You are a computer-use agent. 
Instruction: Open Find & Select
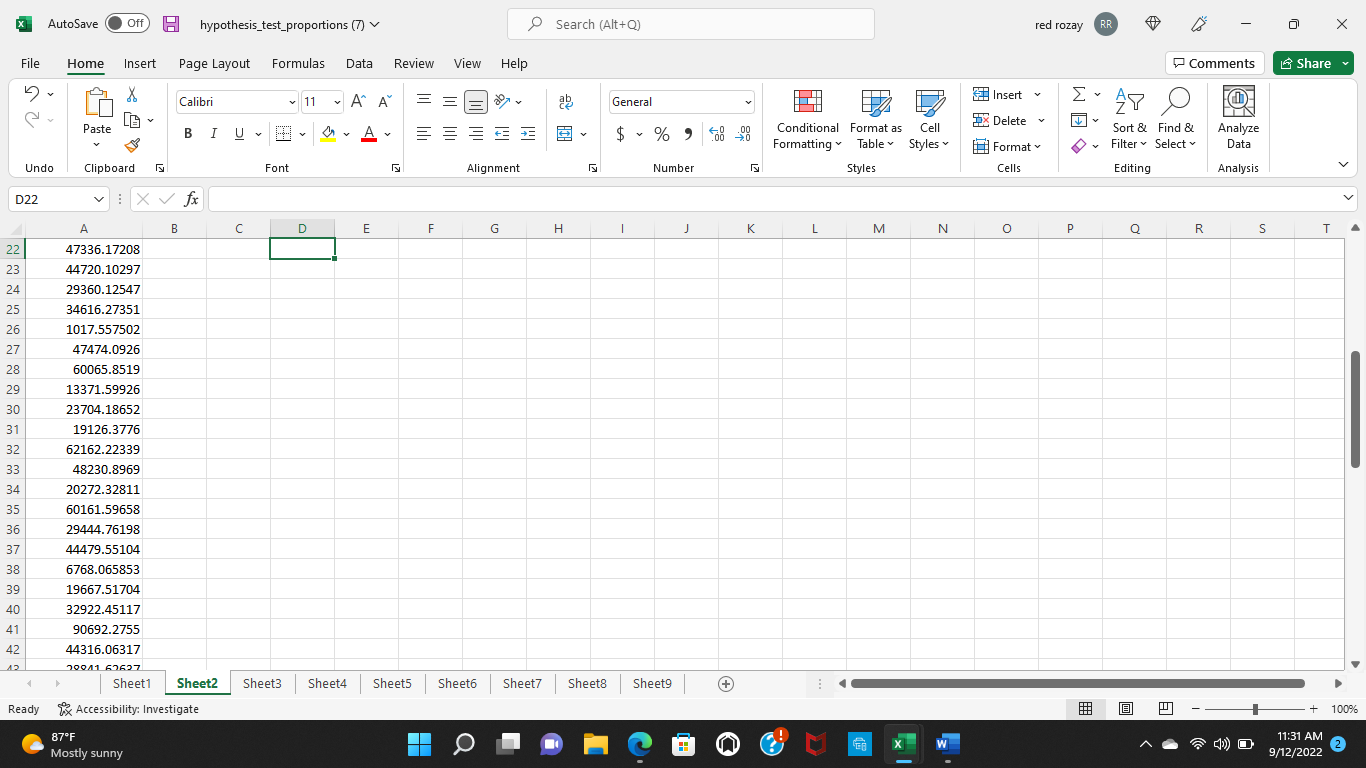1176,120
